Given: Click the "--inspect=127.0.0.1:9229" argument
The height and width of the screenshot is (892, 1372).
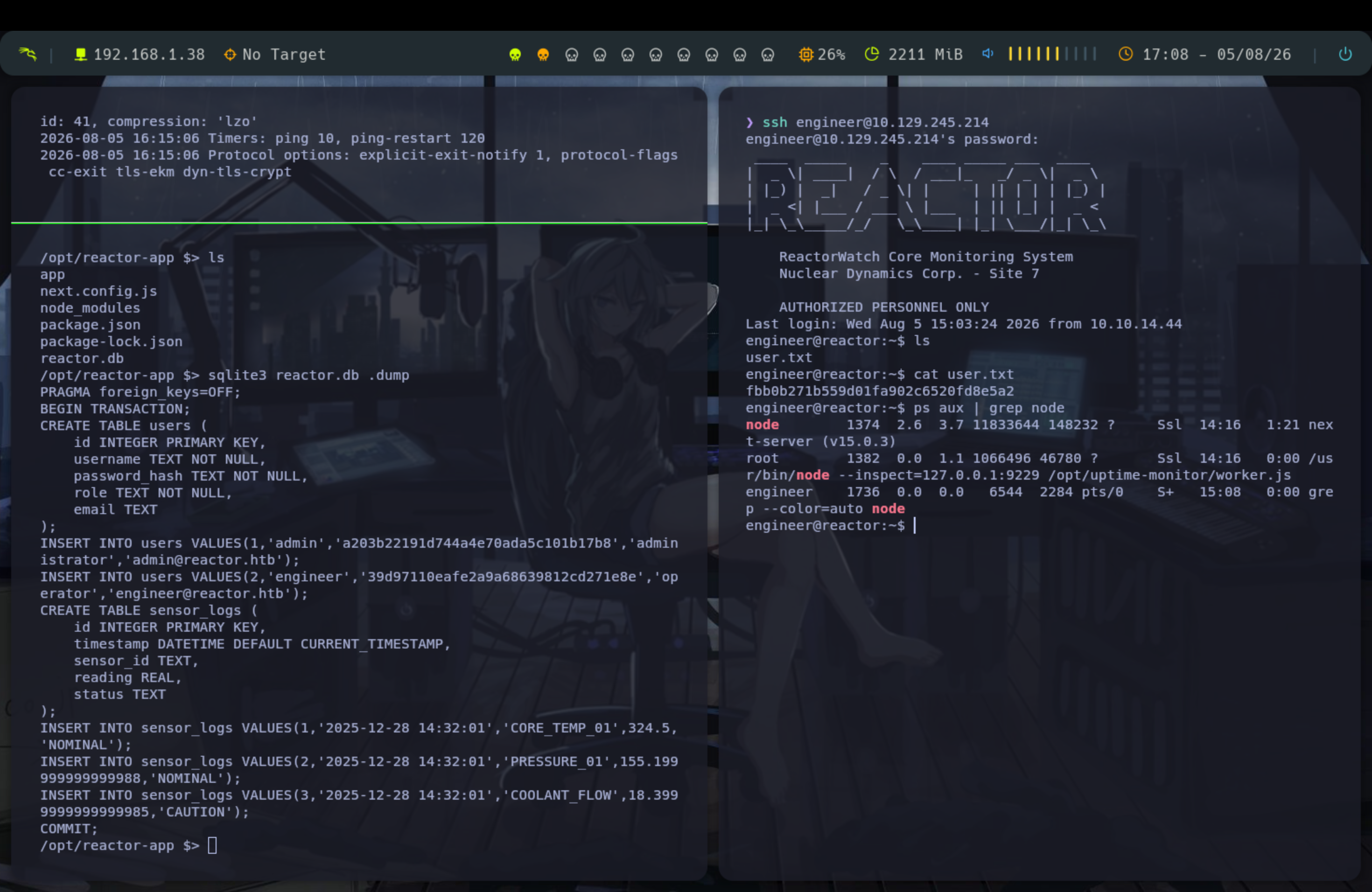Looking at the screenshot, I should point(938,475).
